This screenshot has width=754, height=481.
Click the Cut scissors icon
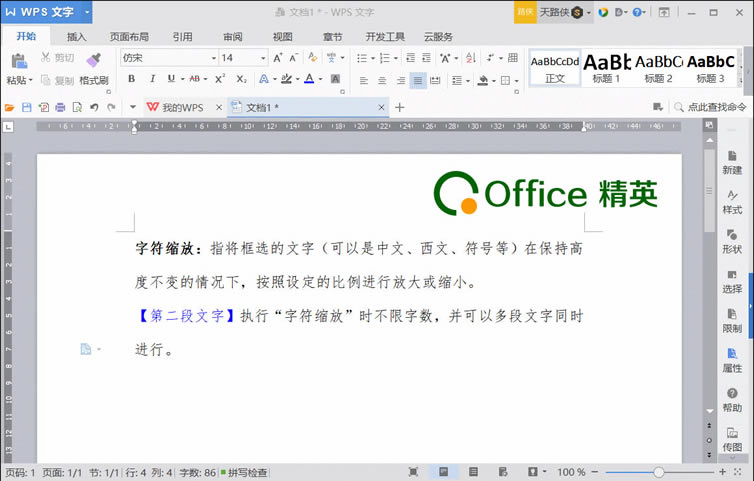45,57
